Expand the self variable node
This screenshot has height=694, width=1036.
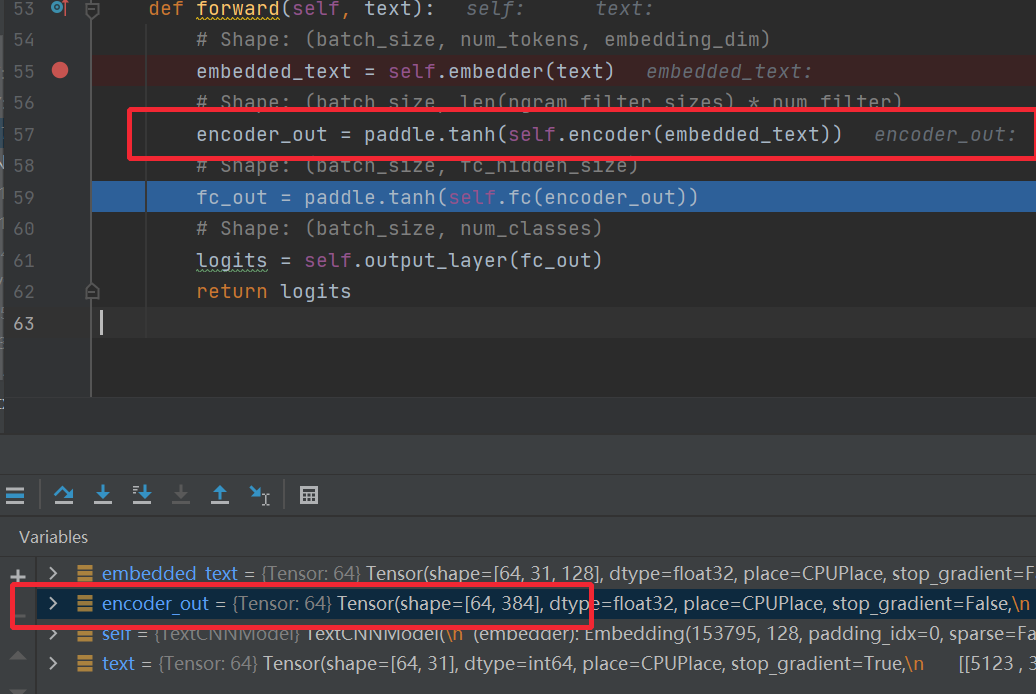click(x=53, y=635)
